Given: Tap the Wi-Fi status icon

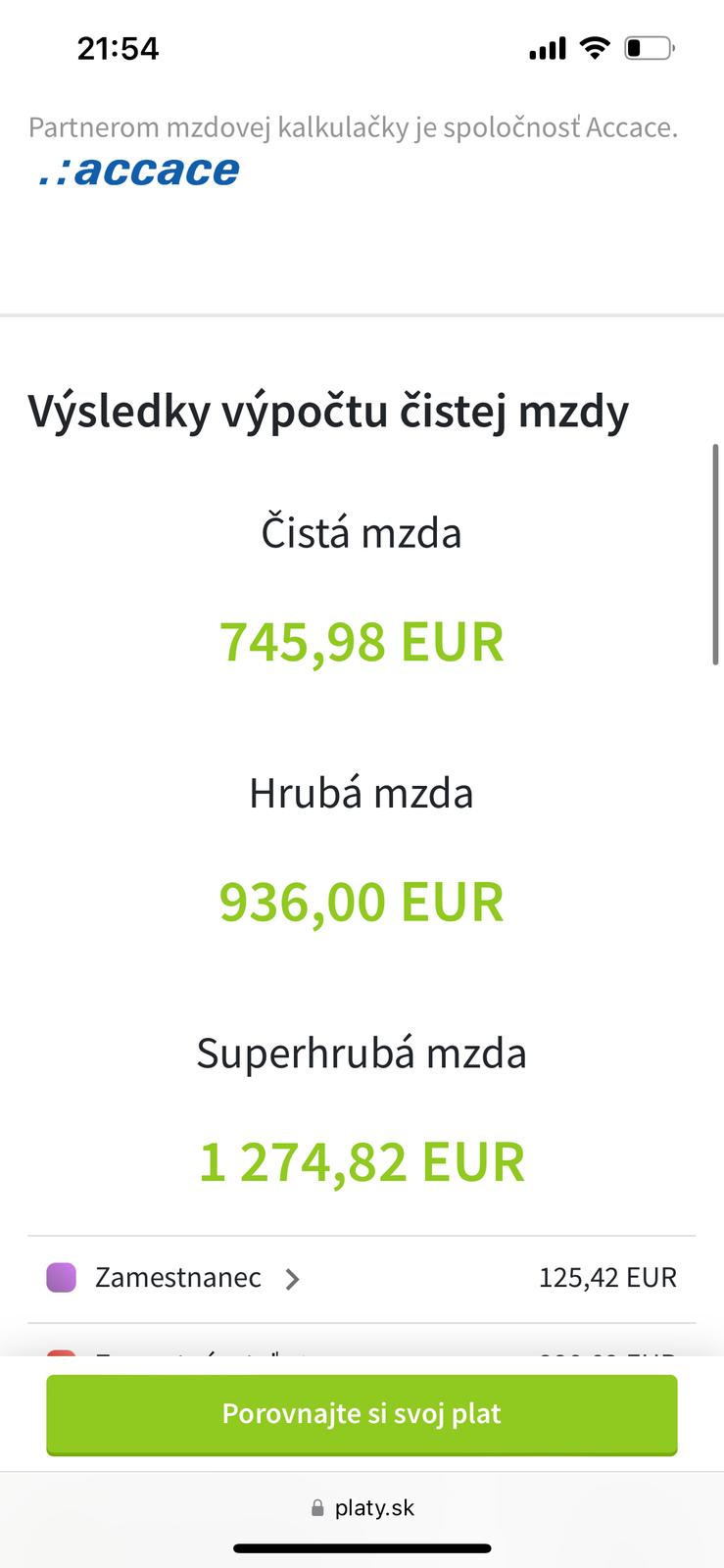Looking at the screenshot, I should pyautogui.click(x=594, y=48).
